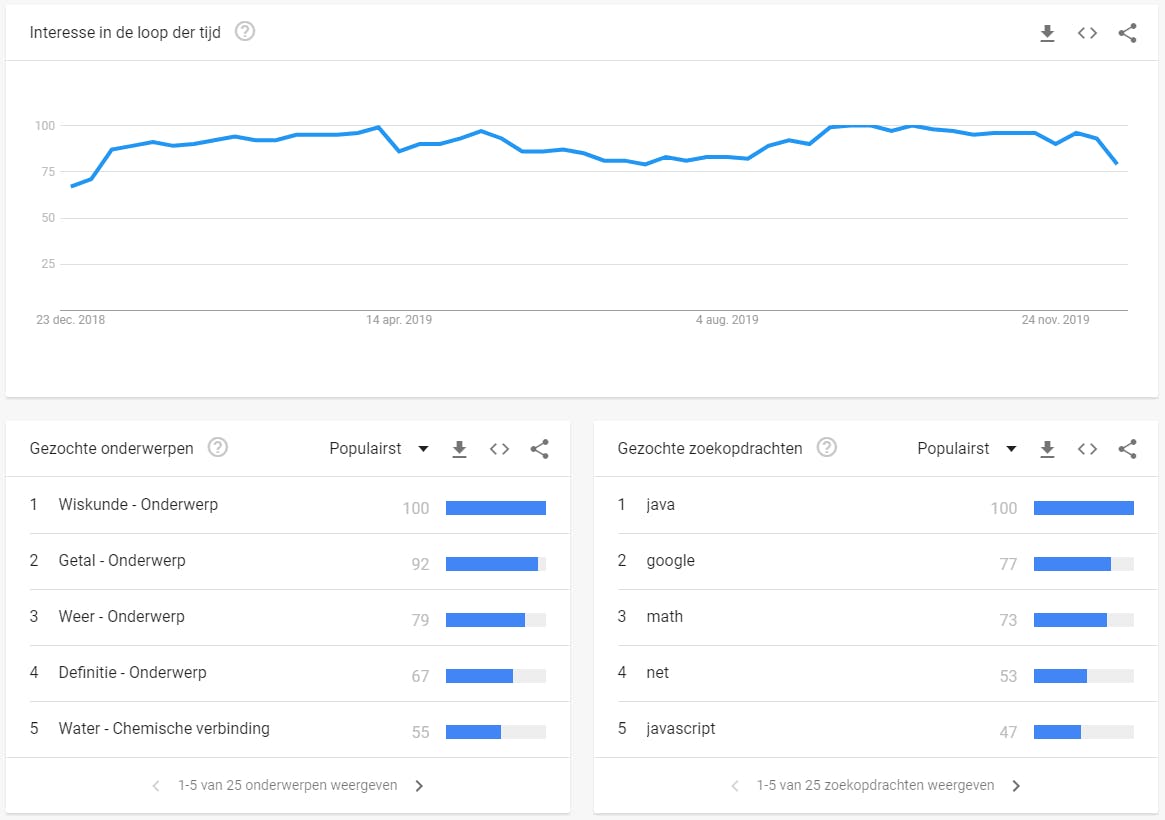Share the interest over time chart
Image resolution: width=1165 pixels, height=820 pixels.
tap(1127, 33)
